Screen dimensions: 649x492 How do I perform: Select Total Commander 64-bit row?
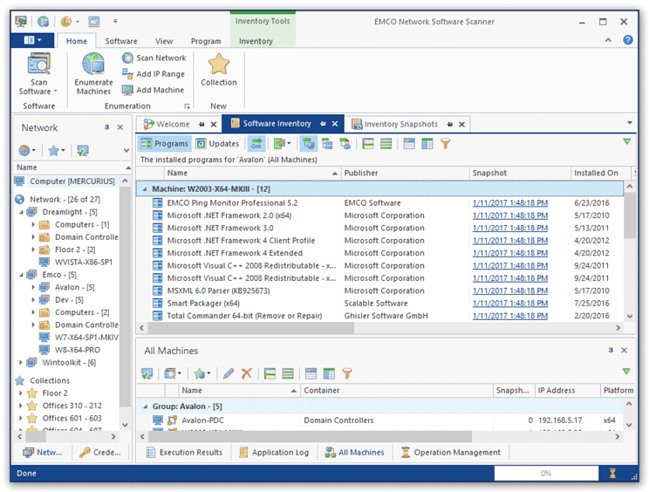(x=379, y=316)
